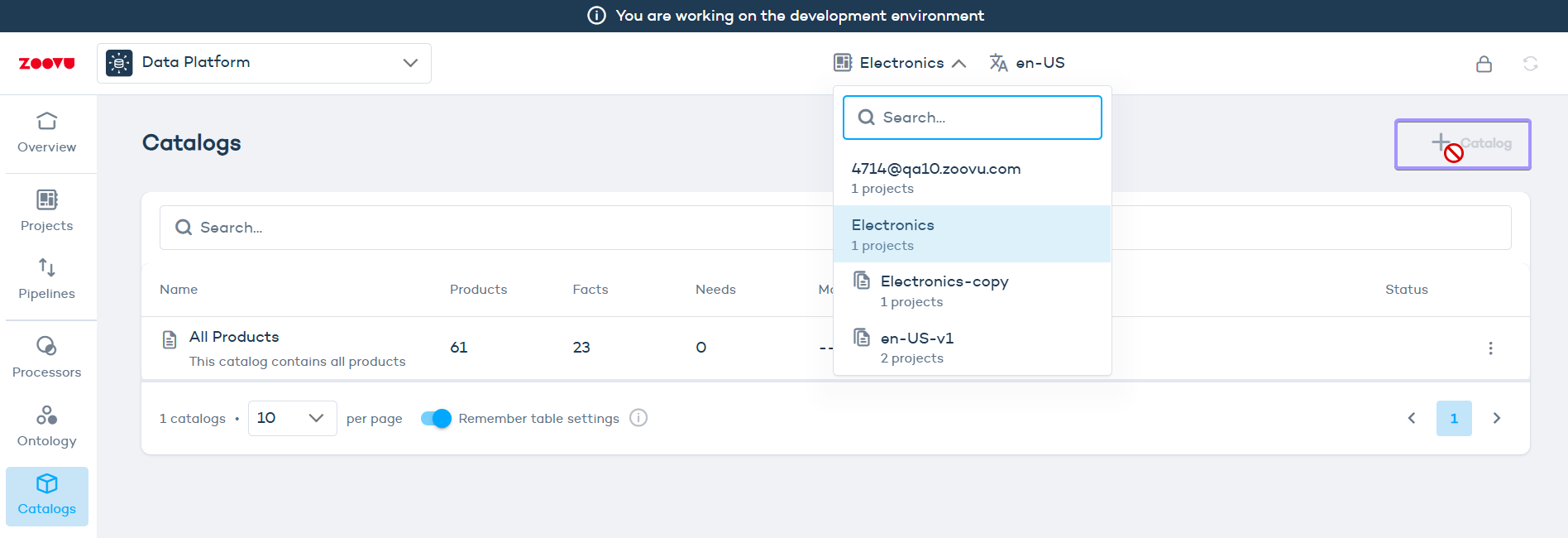Open the Ontology section
1568x538 pixels.
click(x=47, y=426)
